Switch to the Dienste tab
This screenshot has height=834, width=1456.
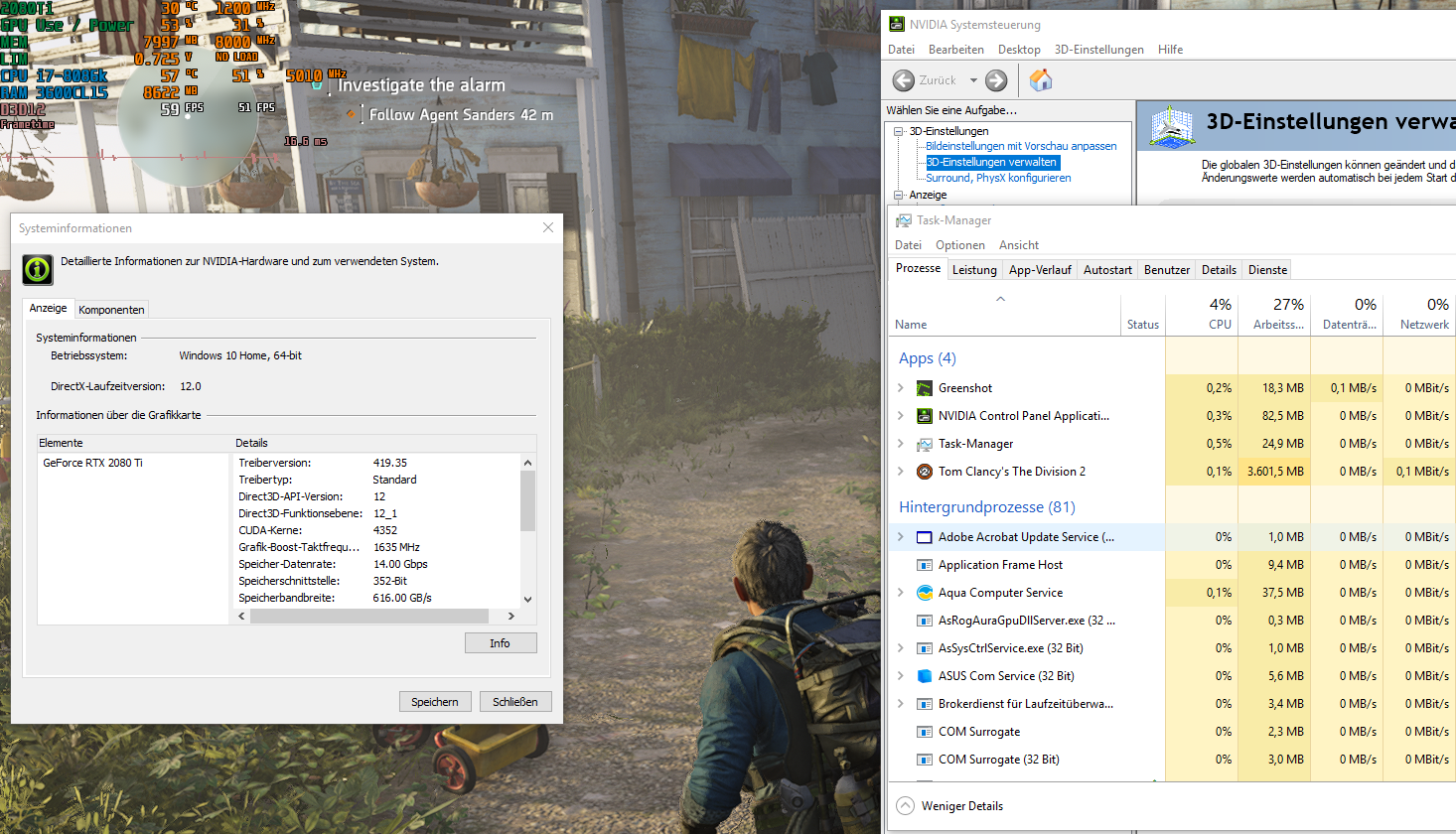(x=1267, y=270)
